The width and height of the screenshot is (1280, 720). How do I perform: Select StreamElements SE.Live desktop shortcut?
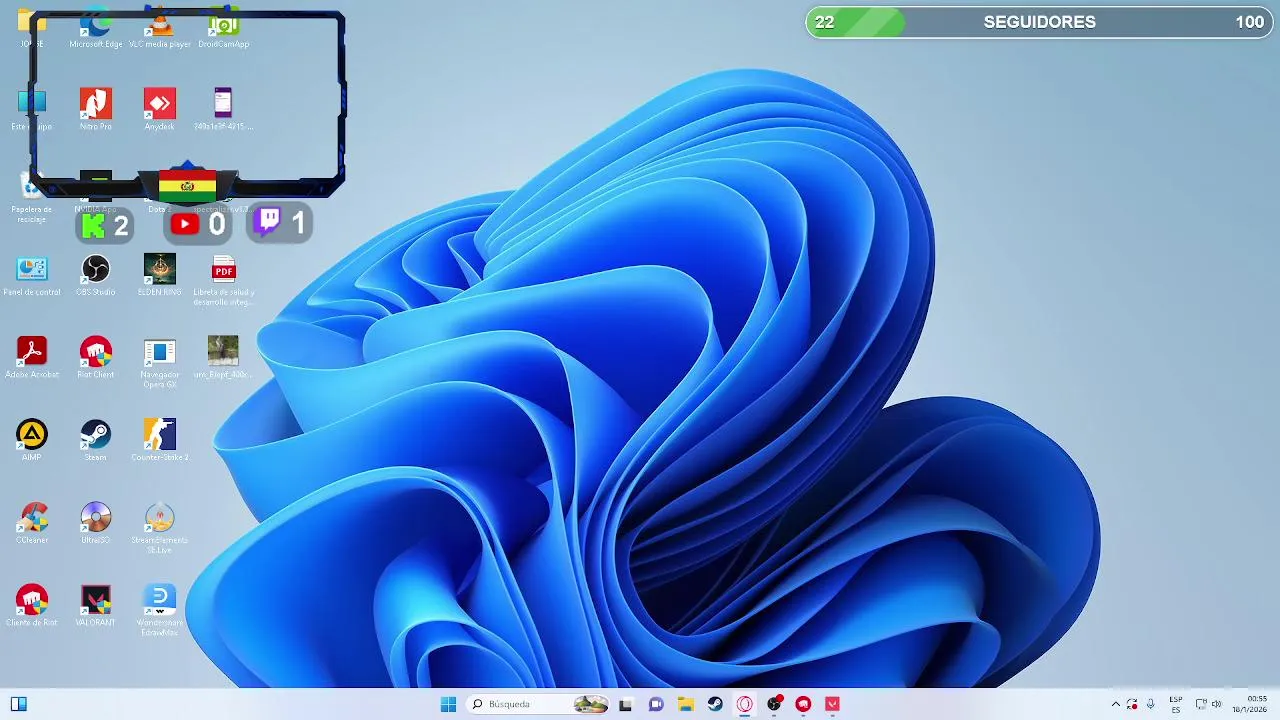[159, 528]
